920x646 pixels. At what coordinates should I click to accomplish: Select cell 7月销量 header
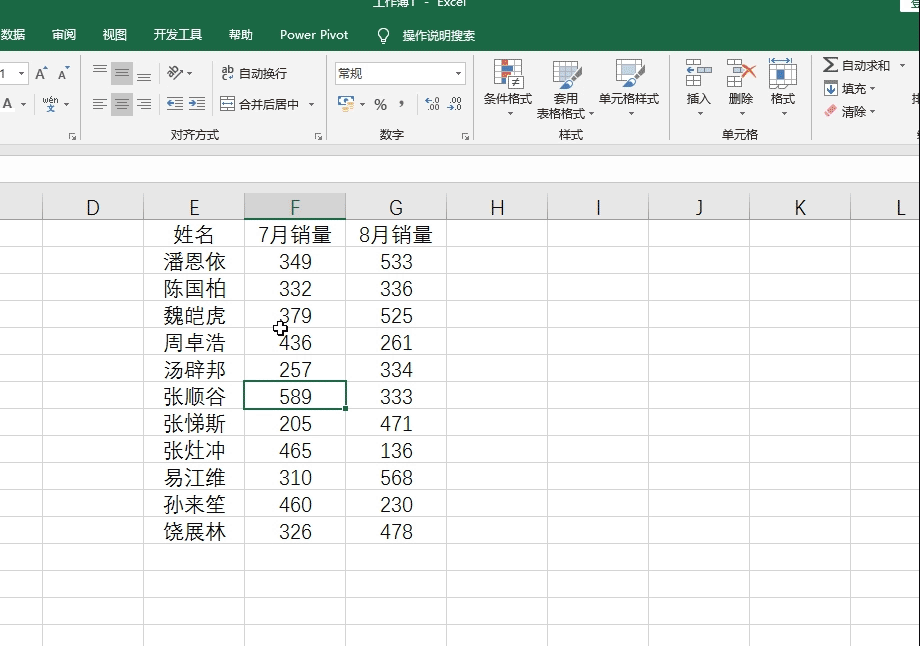click(x=295, y=234)
